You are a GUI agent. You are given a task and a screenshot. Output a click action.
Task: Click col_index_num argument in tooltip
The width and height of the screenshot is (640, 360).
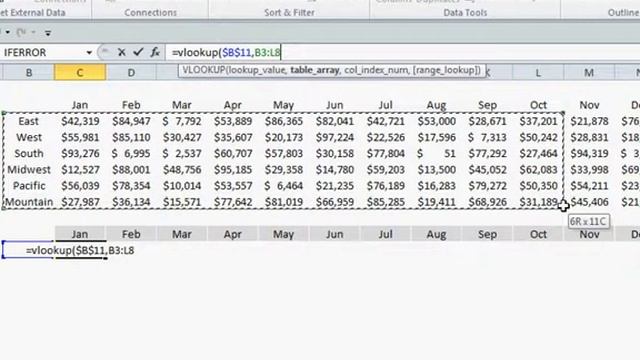tap(376, 70)
